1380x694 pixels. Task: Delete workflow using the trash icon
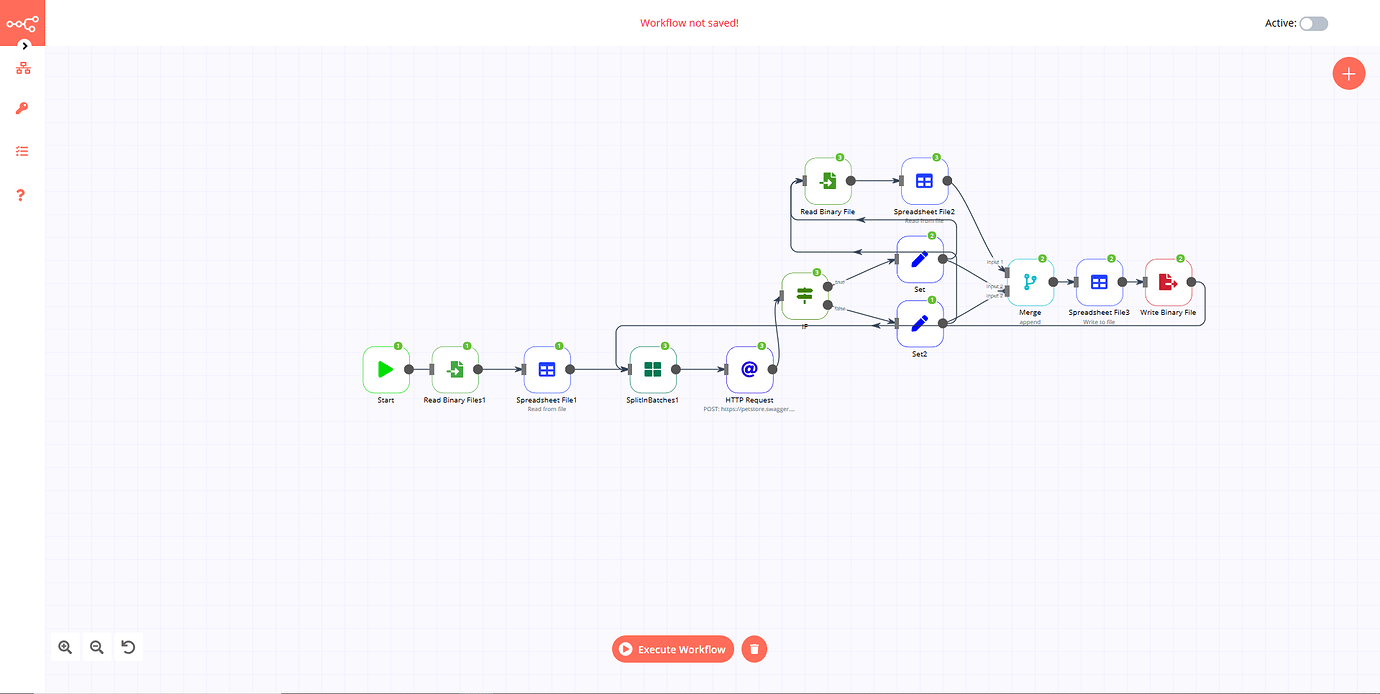(x=754, y=648)
